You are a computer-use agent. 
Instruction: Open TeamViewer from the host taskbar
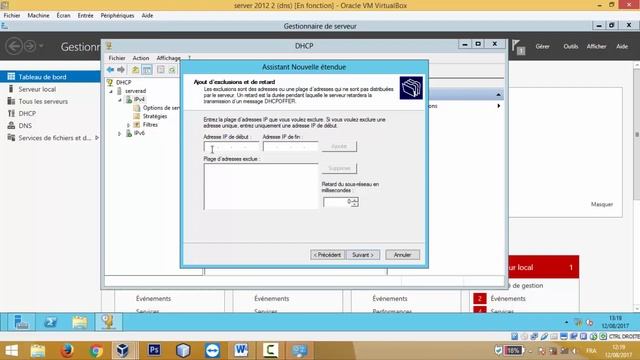pos(212,351)
